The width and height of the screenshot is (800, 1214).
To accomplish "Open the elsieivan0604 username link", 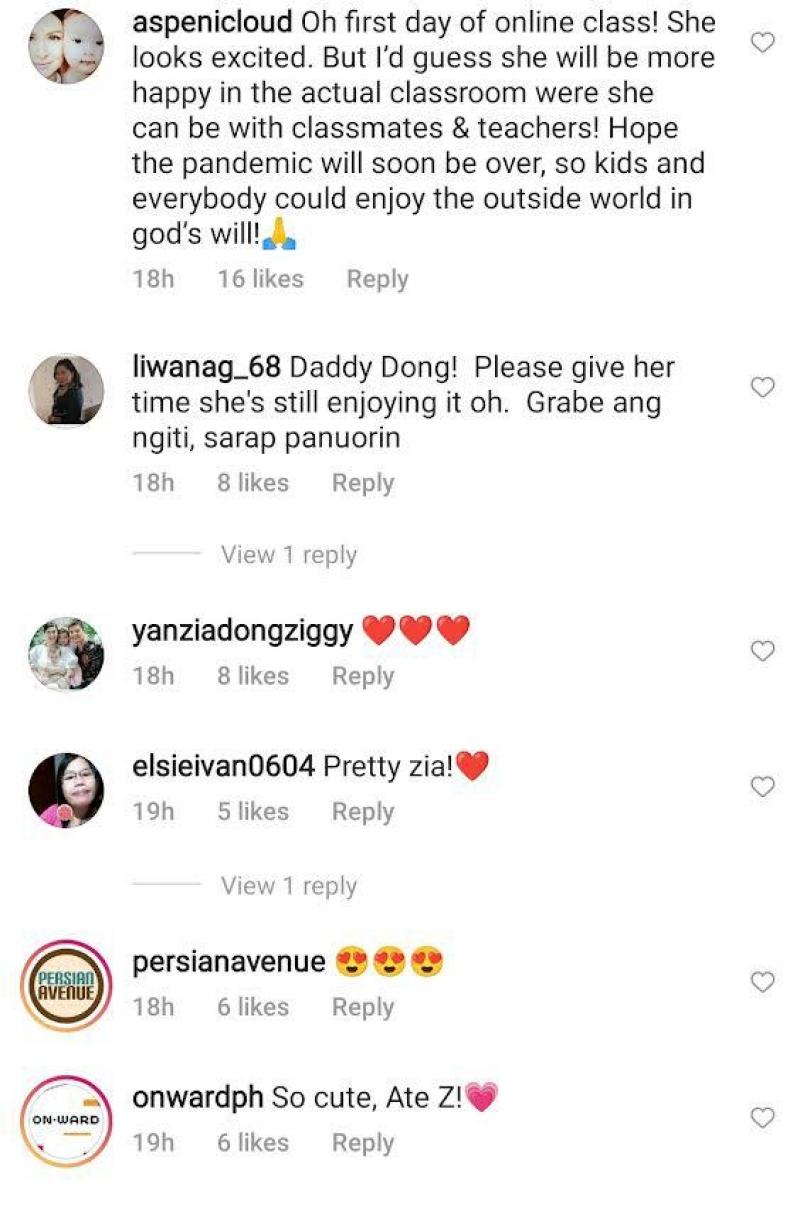I will 223,768.
